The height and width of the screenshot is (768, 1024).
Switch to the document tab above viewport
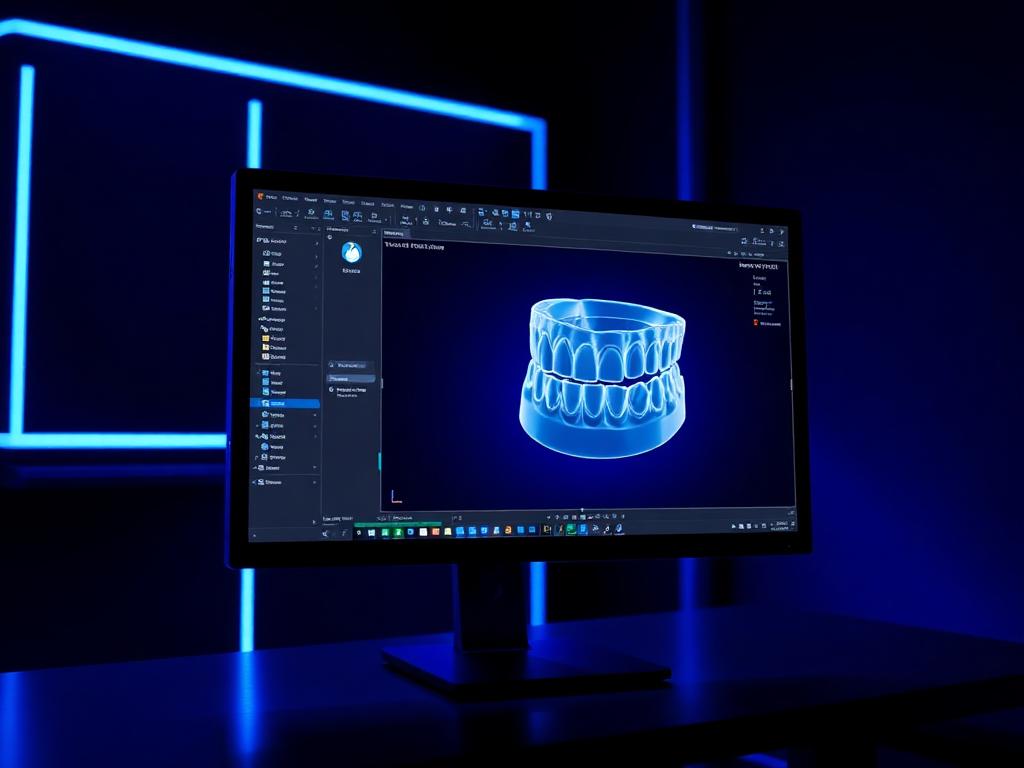[x=394, y=233]
